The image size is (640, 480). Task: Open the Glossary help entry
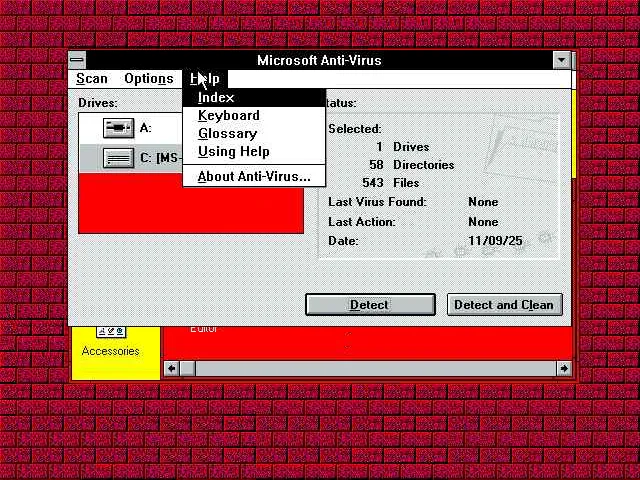tap(254, 133)
